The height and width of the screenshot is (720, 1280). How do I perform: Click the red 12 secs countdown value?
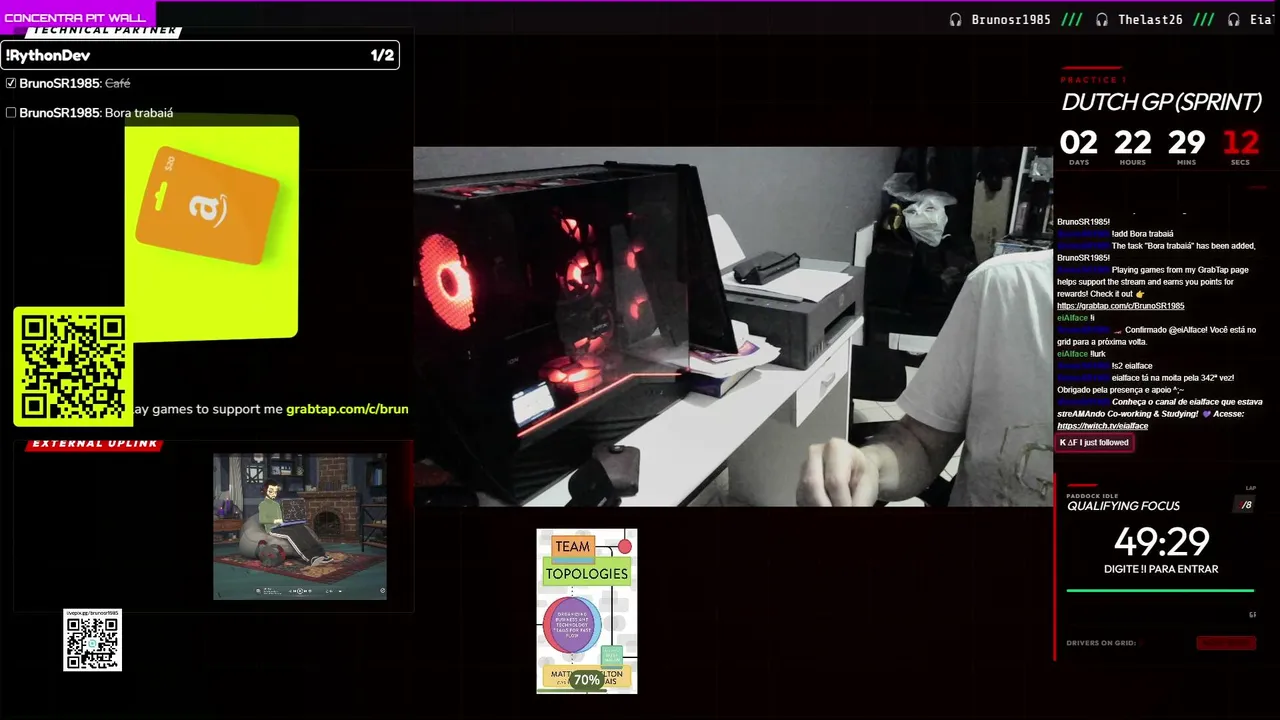point(1241,143)
